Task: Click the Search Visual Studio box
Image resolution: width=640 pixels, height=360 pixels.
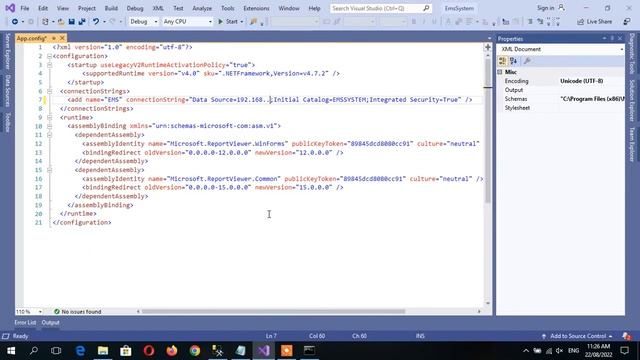Action: [x=380, y=8]
